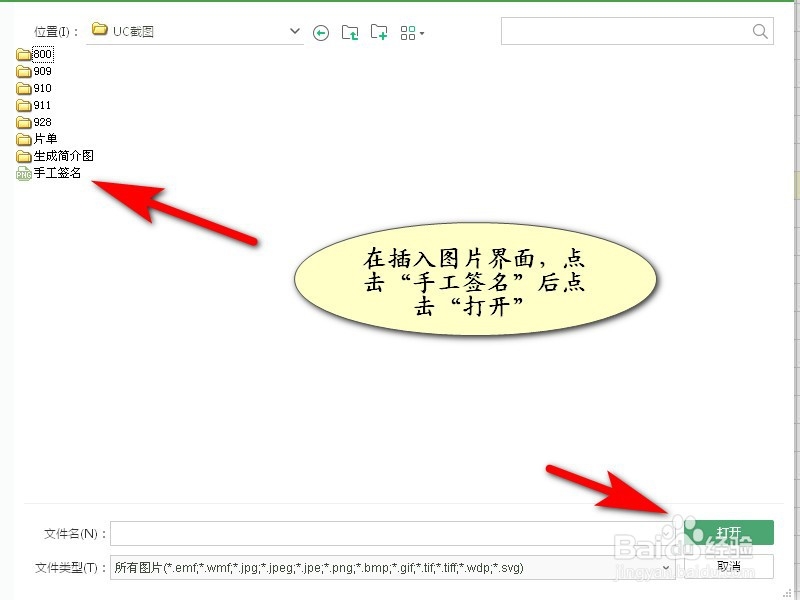Click the search magnifier icon
This screenshot has width=800, height=600.
coord(758,31)
